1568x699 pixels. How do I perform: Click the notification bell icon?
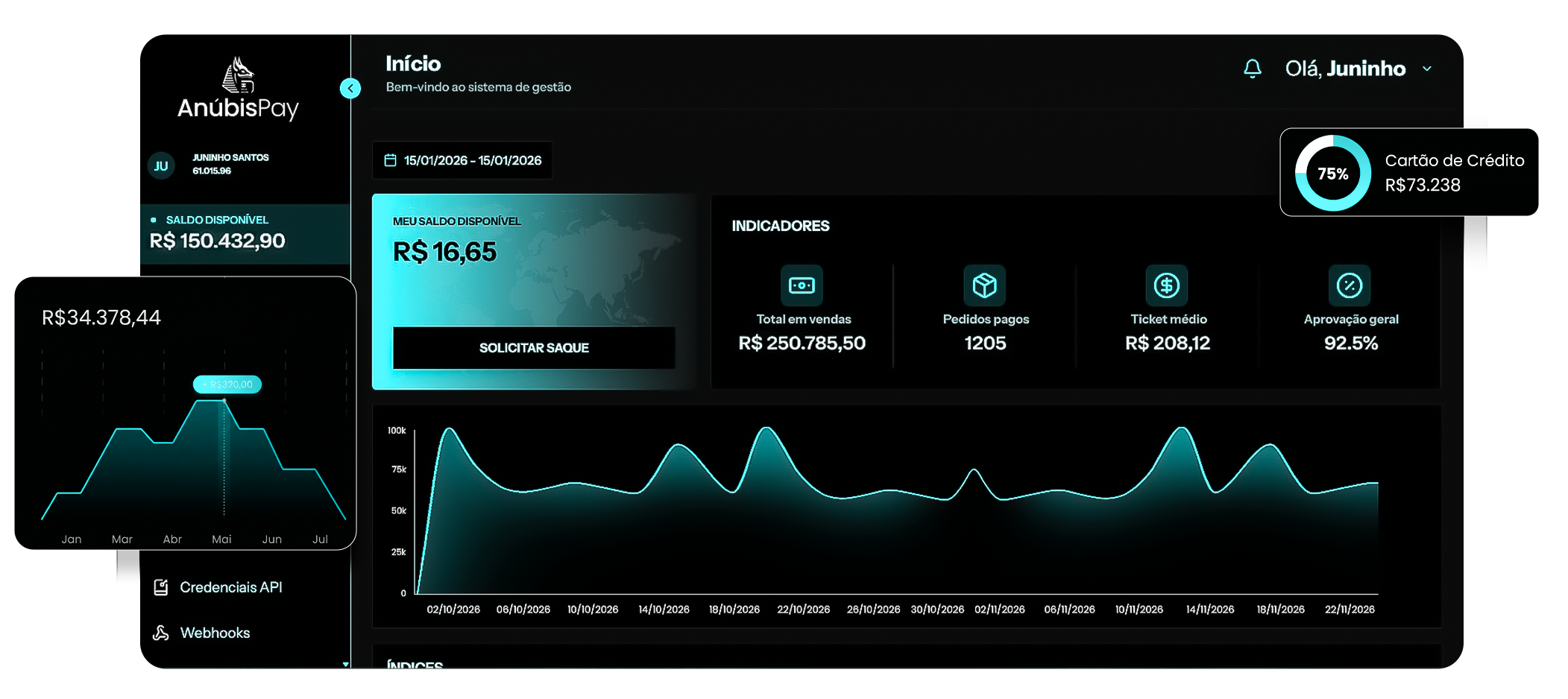pos(1252,69)
